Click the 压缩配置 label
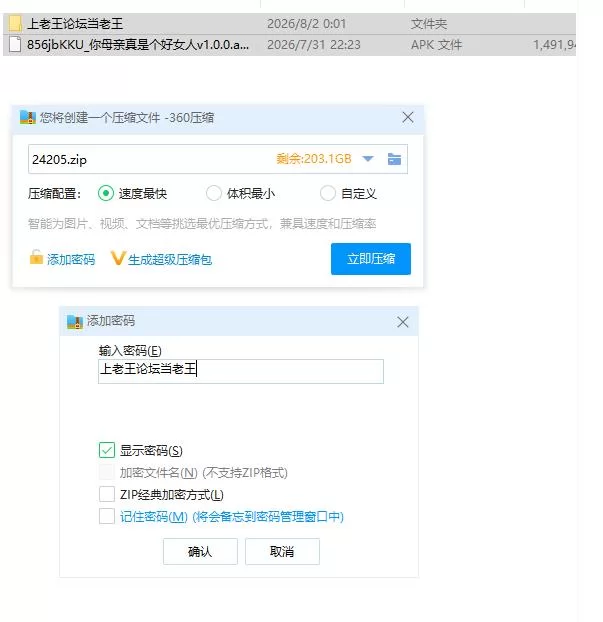Viewport: 603px width, 622px height. (x=54, y=194)
